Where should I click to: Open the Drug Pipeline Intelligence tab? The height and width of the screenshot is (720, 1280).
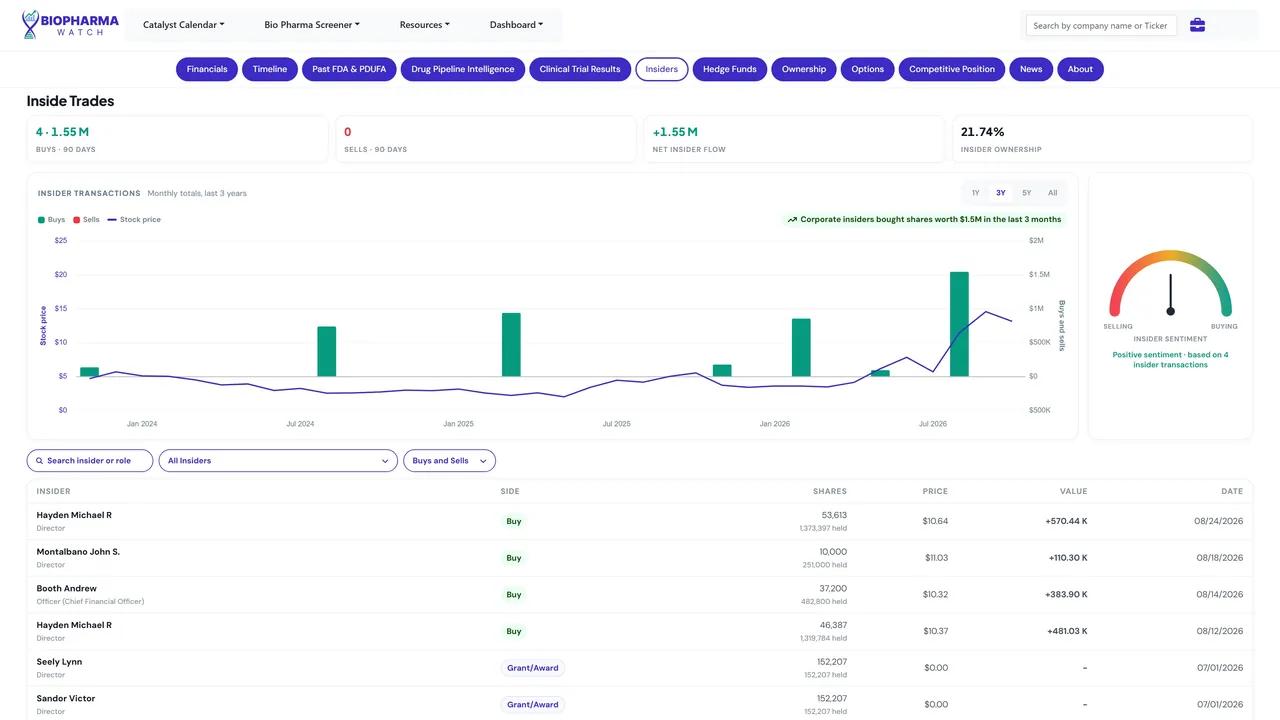463,69
